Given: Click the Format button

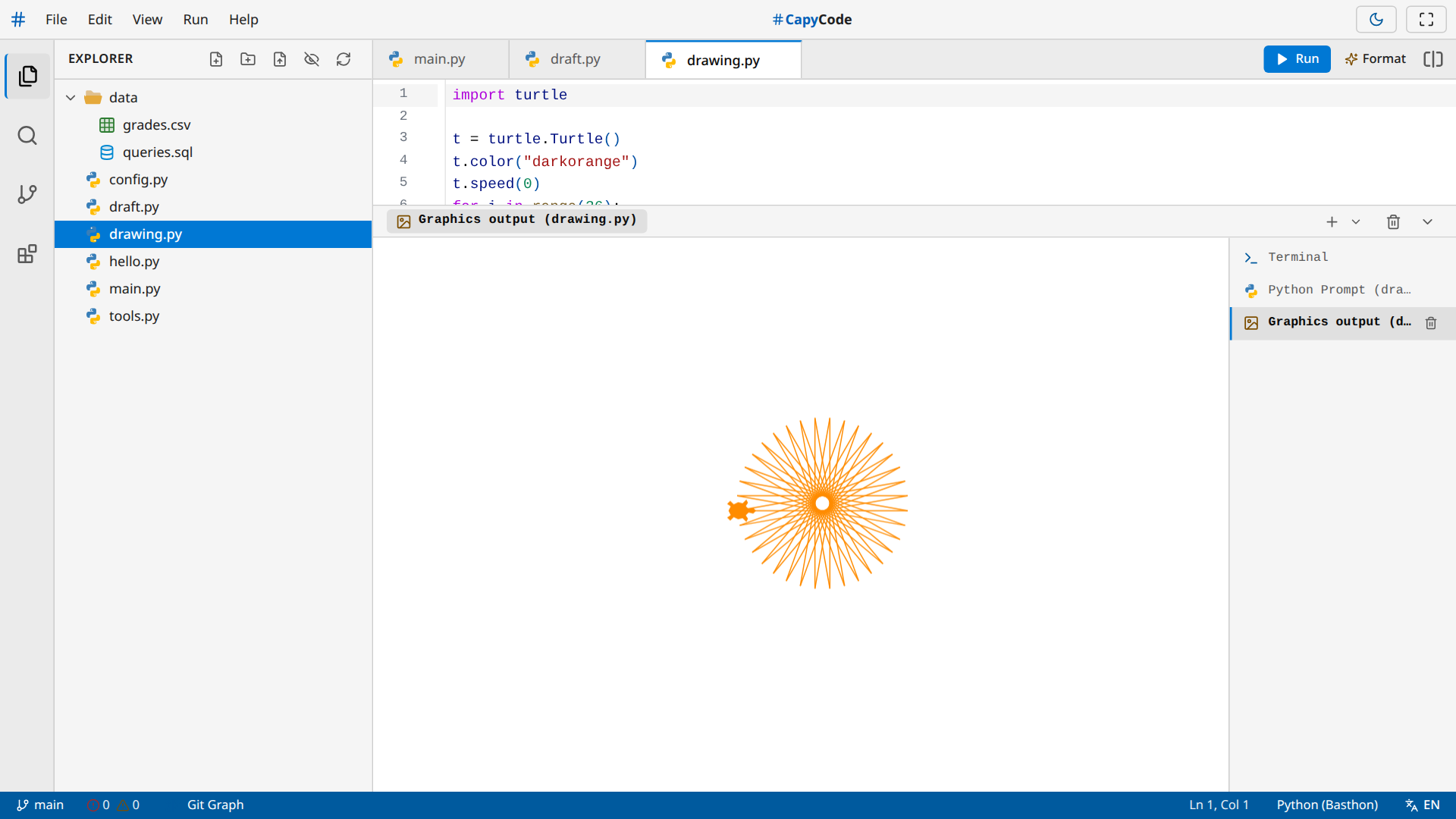Looking at the screenshot, I should (x=1375, y=59).
